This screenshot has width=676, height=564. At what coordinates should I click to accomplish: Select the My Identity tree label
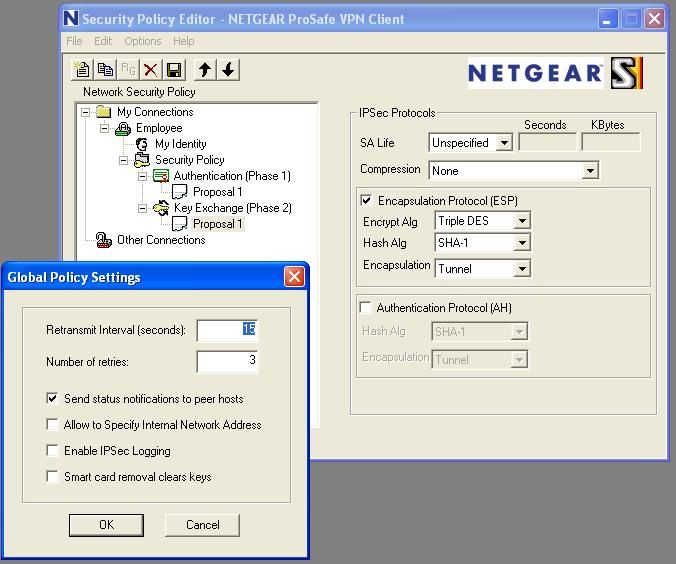[181, 144]
